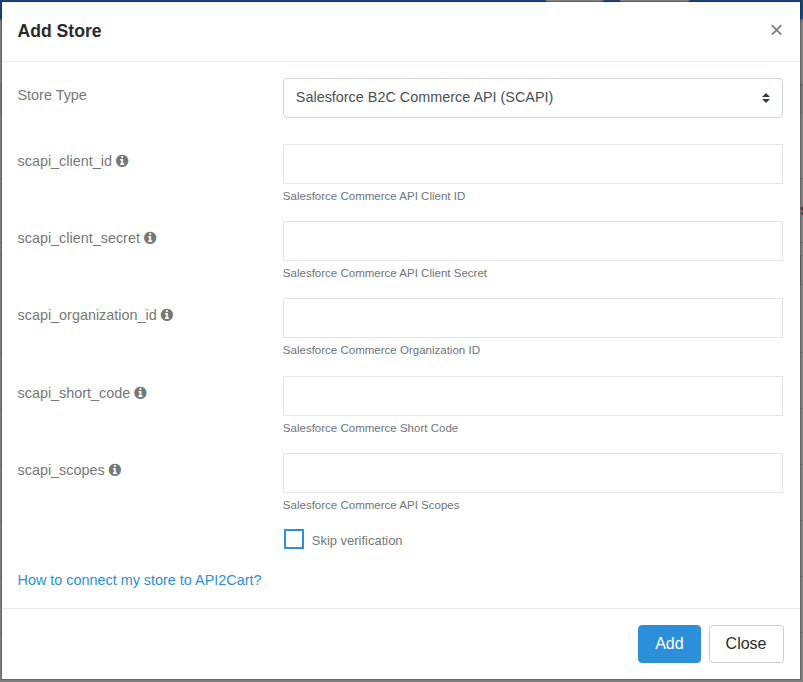Select Salesforce B2C Commerce API (SCAPI) option
The width and height of the screenshot is (803, 682).
click(x=532, y=97)
